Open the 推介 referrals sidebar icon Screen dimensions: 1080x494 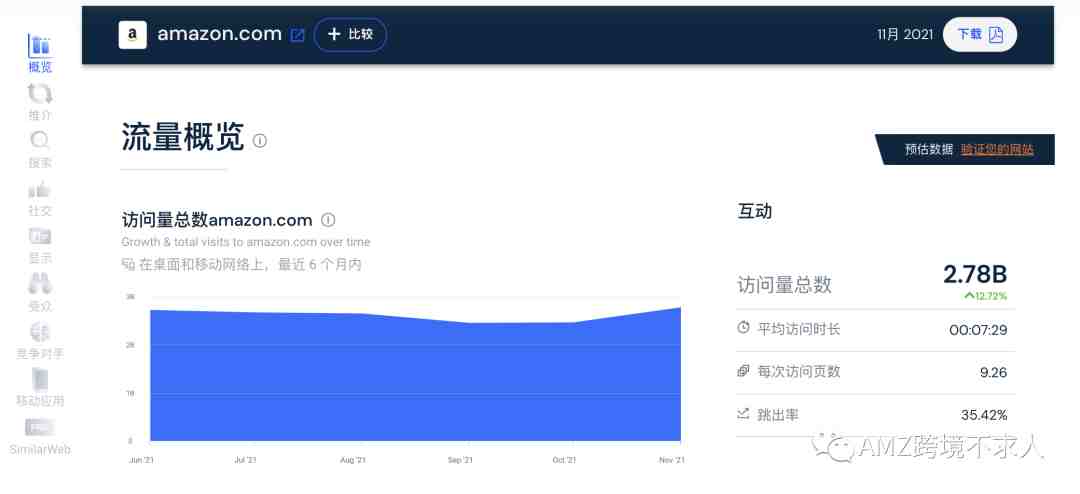[x=40, y=93]
